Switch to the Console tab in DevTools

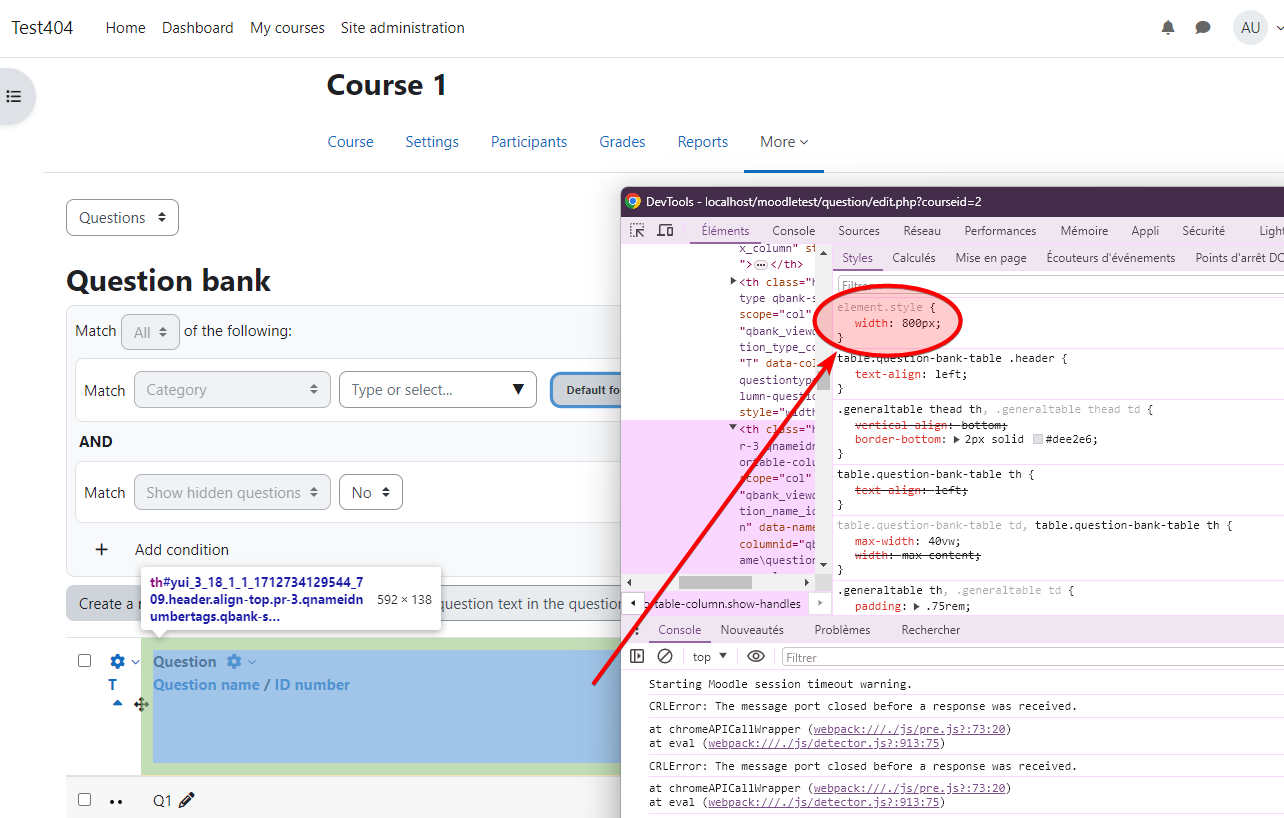coord(793,231)
